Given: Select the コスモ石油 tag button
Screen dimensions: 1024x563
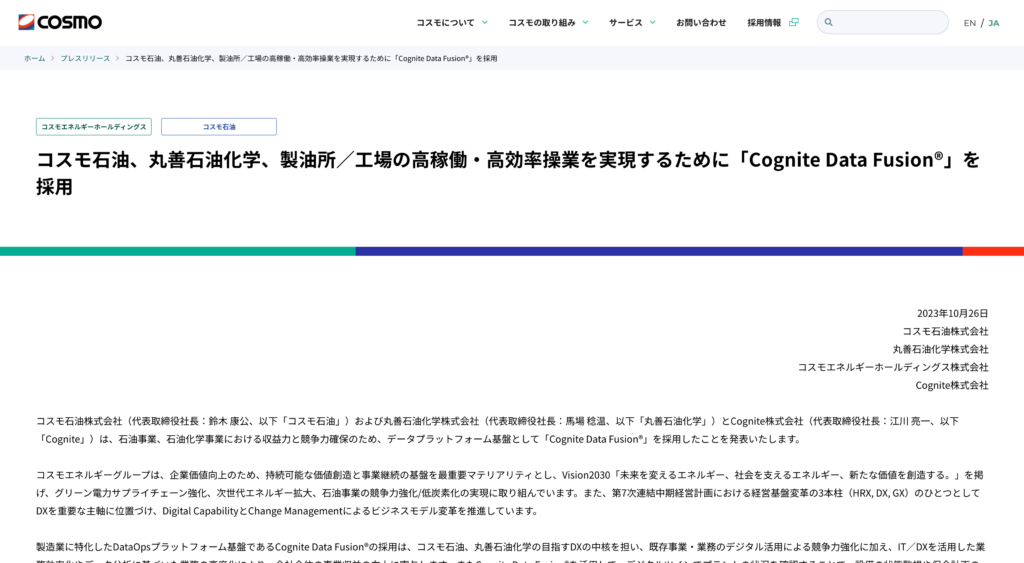Looking at the screenshot, I should [219, 127].
